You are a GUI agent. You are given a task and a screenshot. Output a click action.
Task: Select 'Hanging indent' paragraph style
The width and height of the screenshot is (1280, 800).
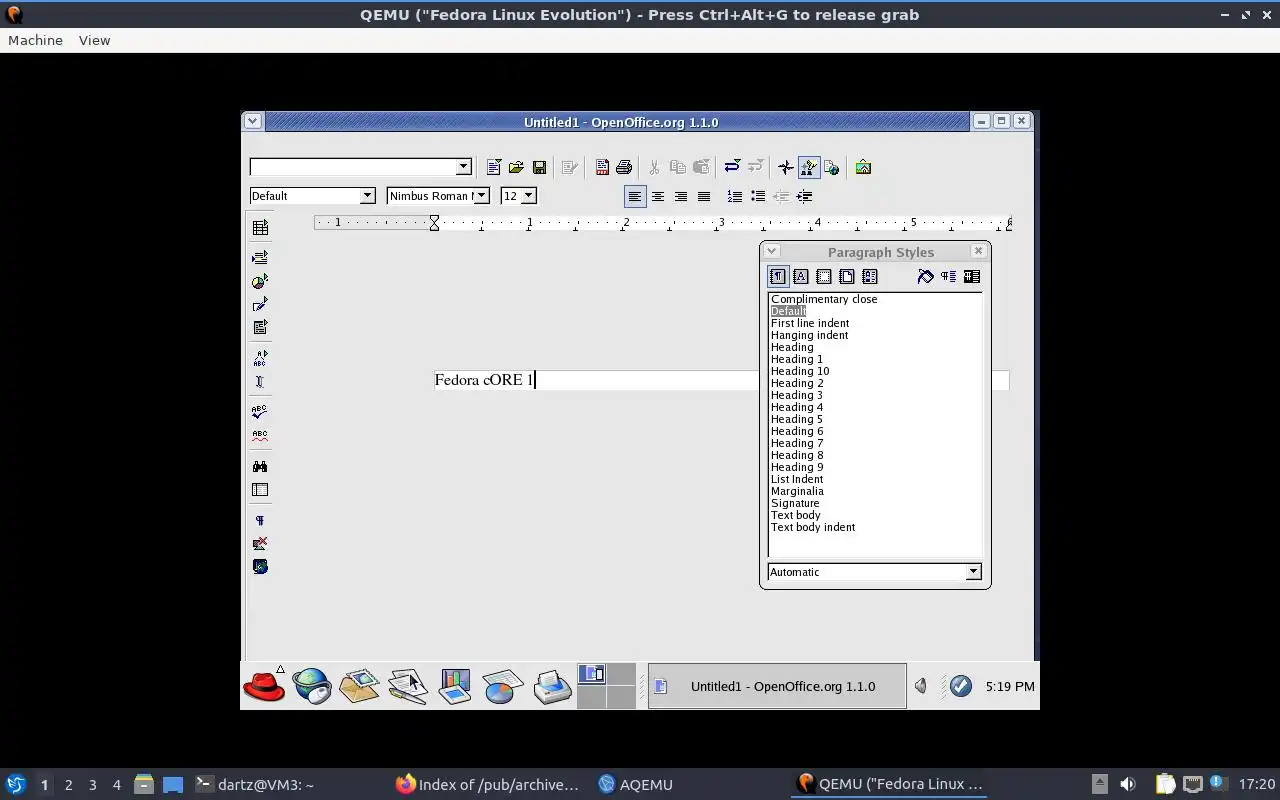click(x=809, y=335)
